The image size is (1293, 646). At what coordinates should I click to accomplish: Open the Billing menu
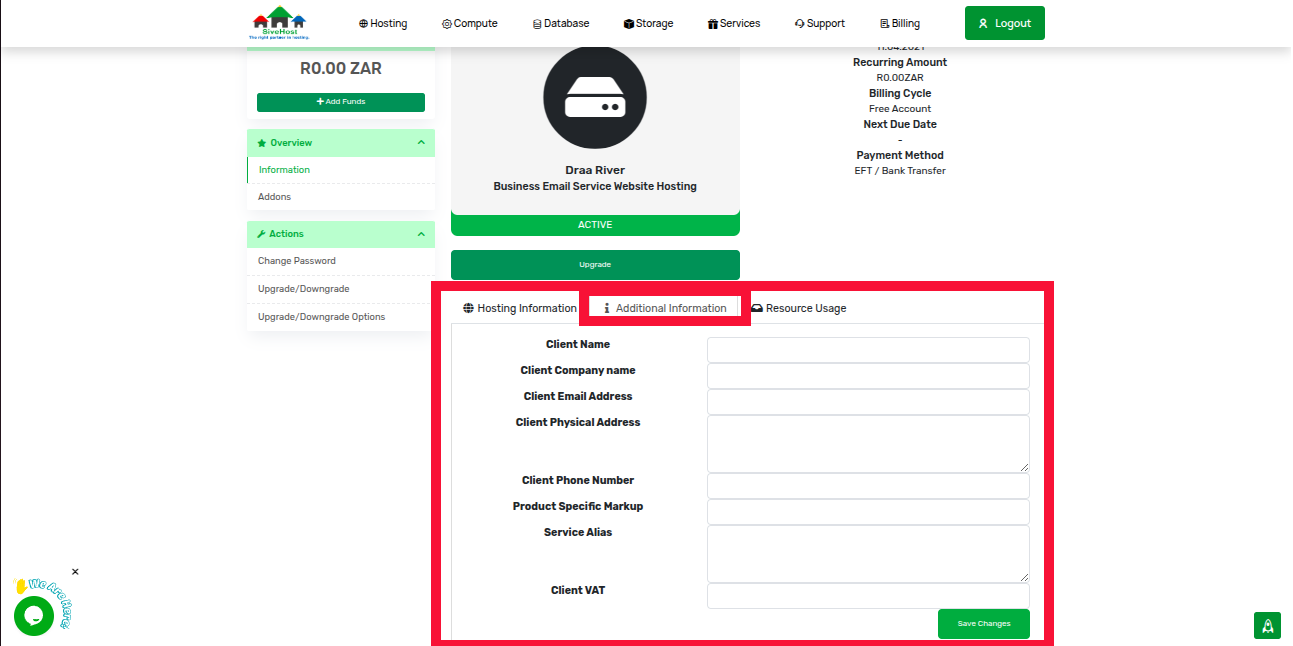900,23
